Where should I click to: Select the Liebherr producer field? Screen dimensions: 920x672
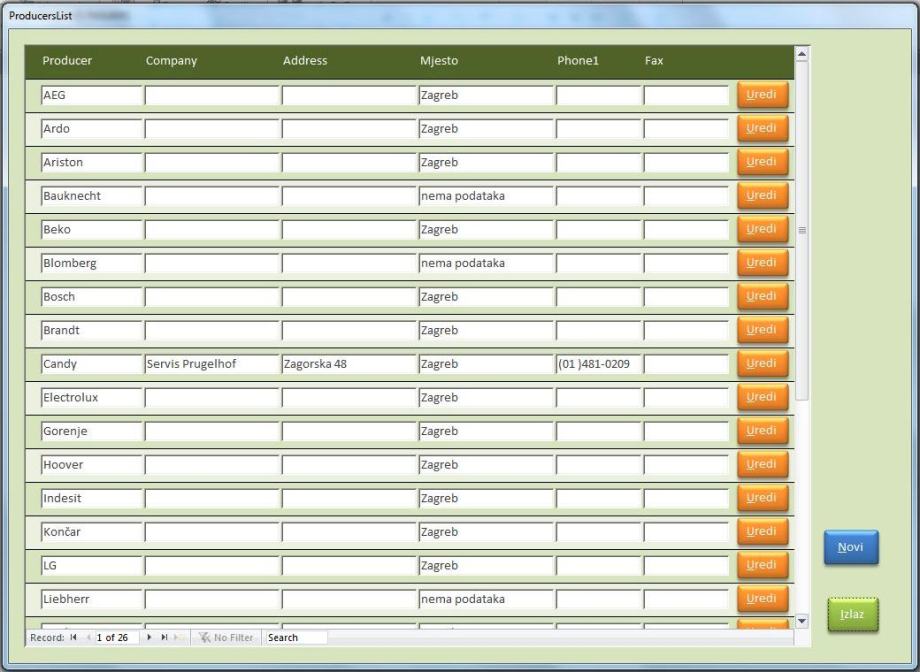click(92, 599)
